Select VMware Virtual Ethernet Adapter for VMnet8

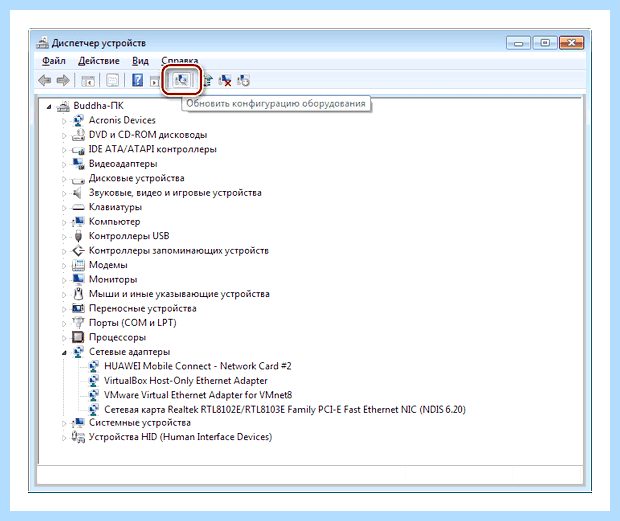pyautogui.click(x=198, y=395)
